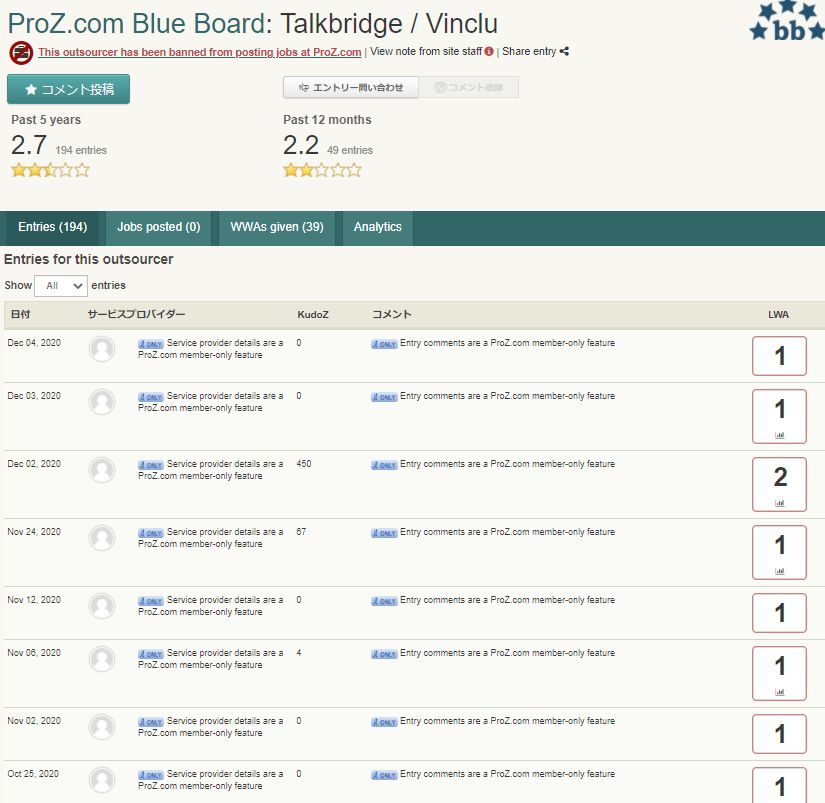Click the chart icon in Dec 03 LWA box

click(x=780, y=435)
